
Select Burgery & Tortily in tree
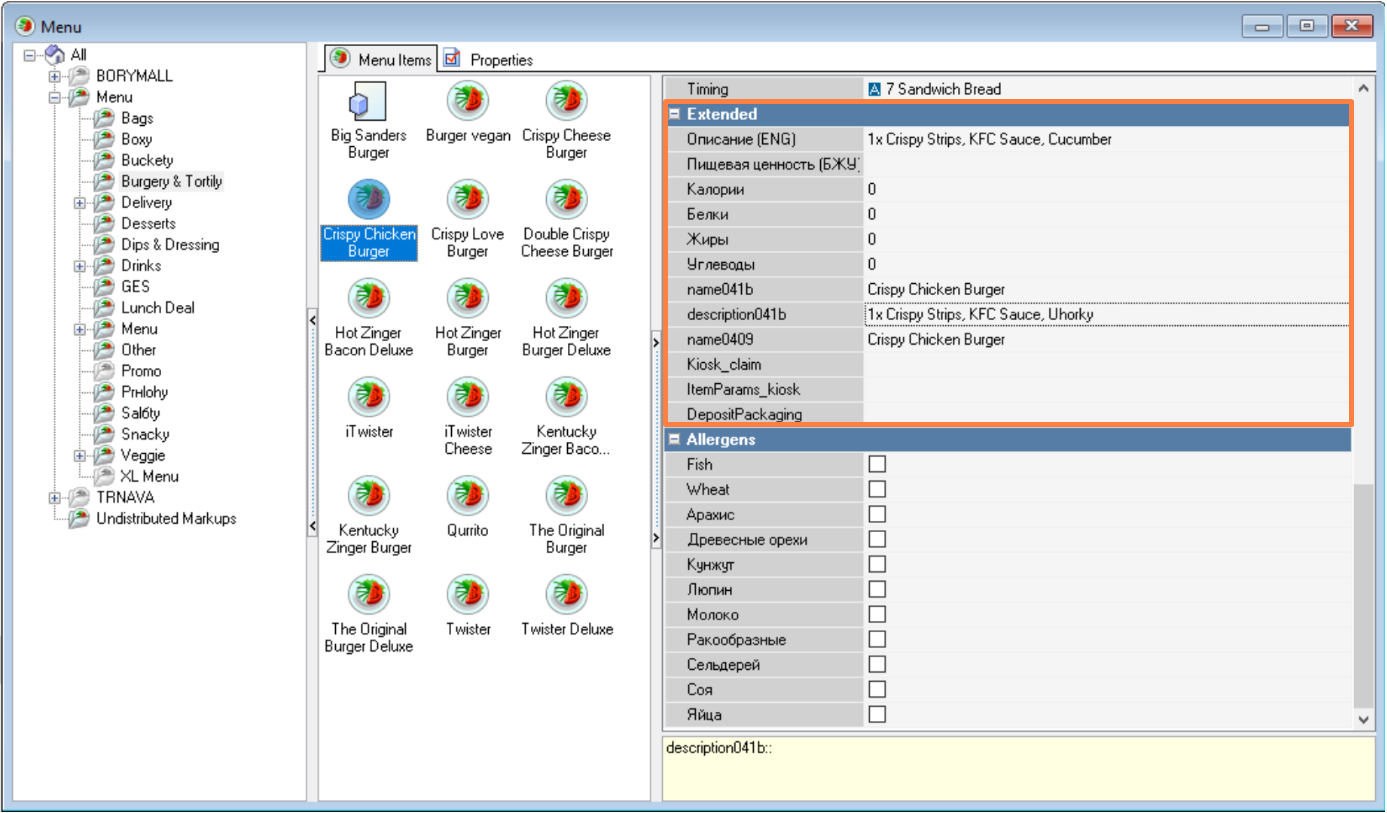(x=172, y=181)
